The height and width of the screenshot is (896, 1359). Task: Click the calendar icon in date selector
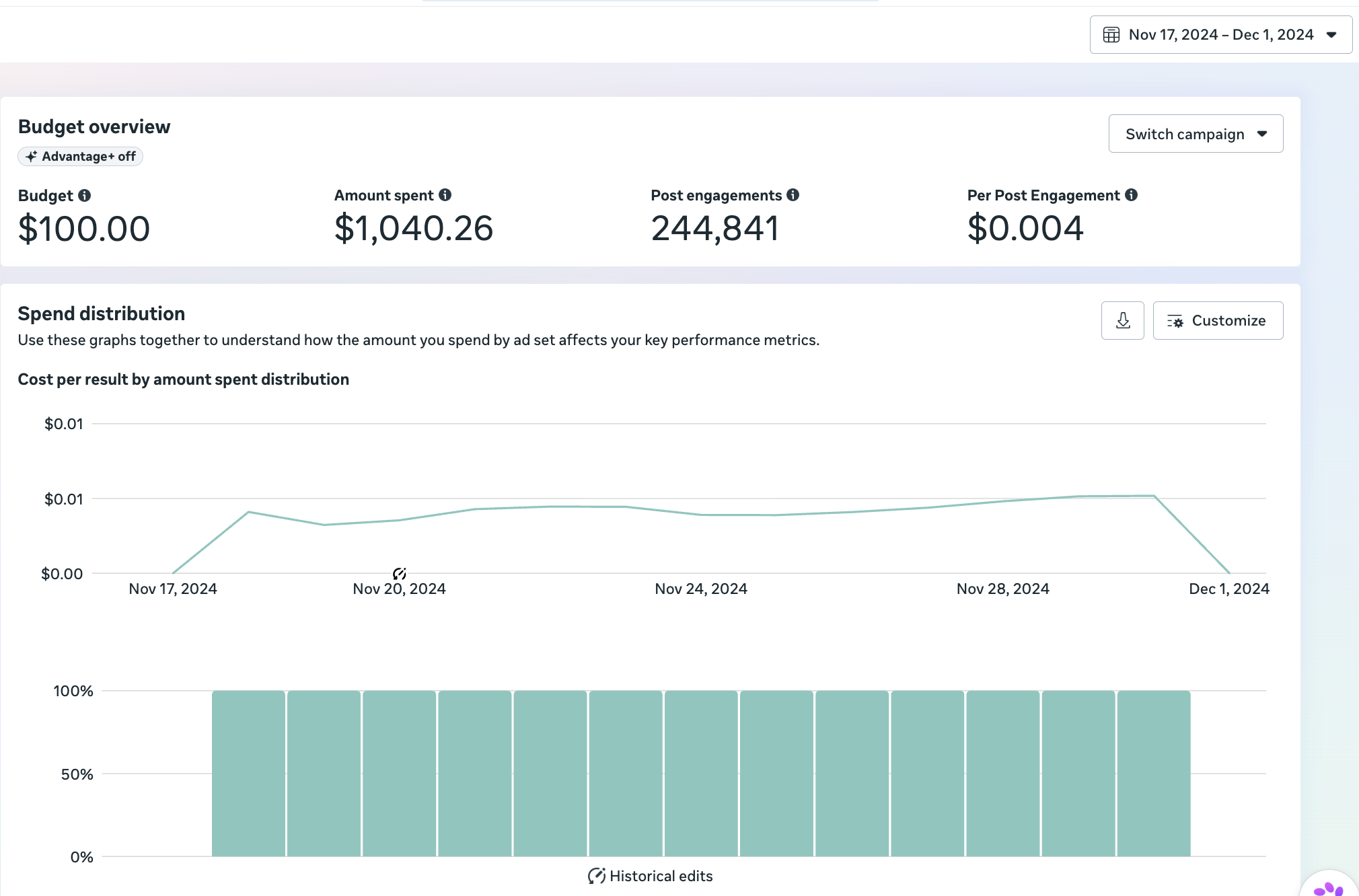pos(1111,35)
